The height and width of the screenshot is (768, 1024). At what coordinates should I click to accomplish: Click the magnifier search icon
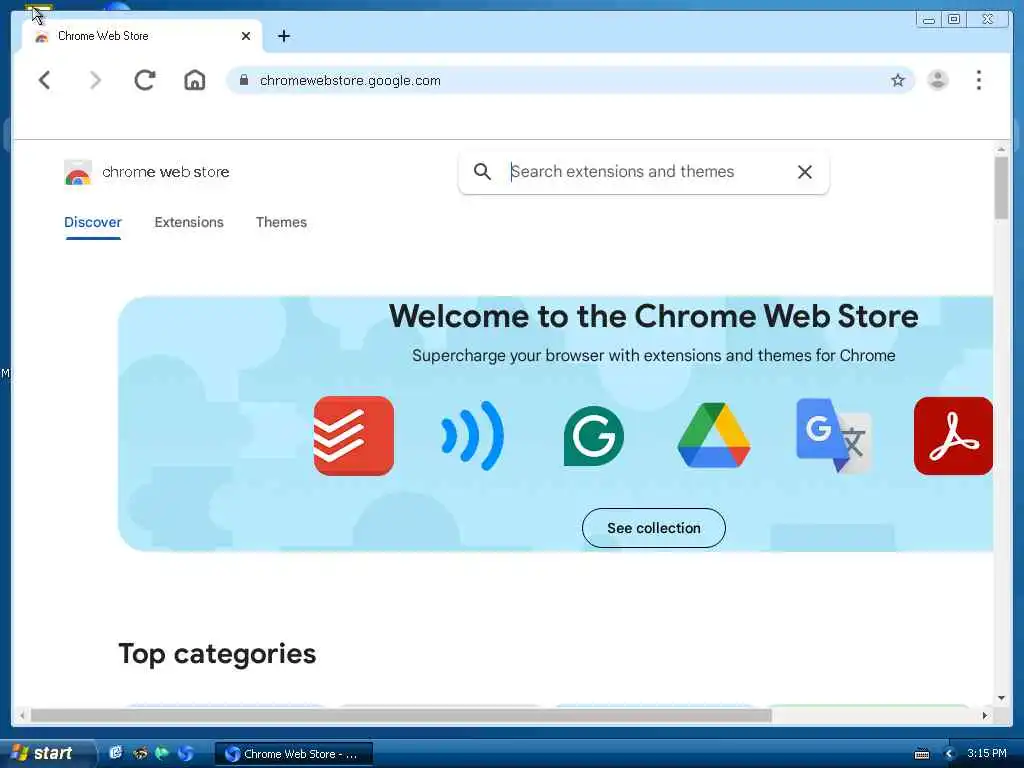[x=482, y=172]
